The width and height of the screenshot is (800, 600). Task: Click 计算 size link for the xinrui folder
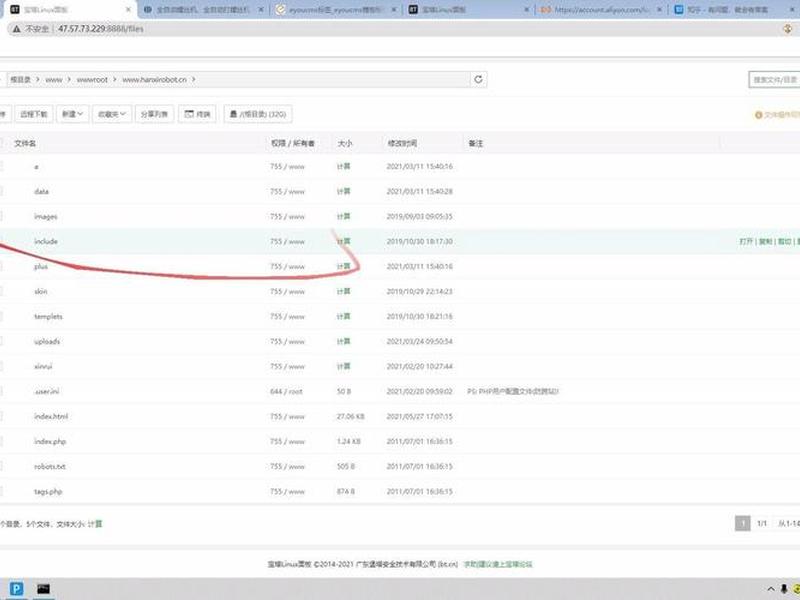coord(343,366)
